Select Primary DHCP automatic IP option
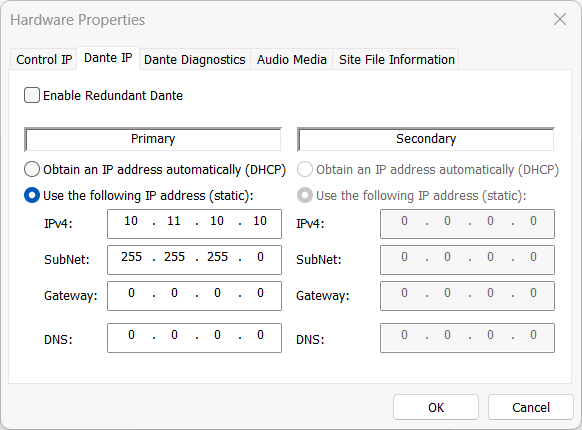The image size is (582, 430). point(32,169)
